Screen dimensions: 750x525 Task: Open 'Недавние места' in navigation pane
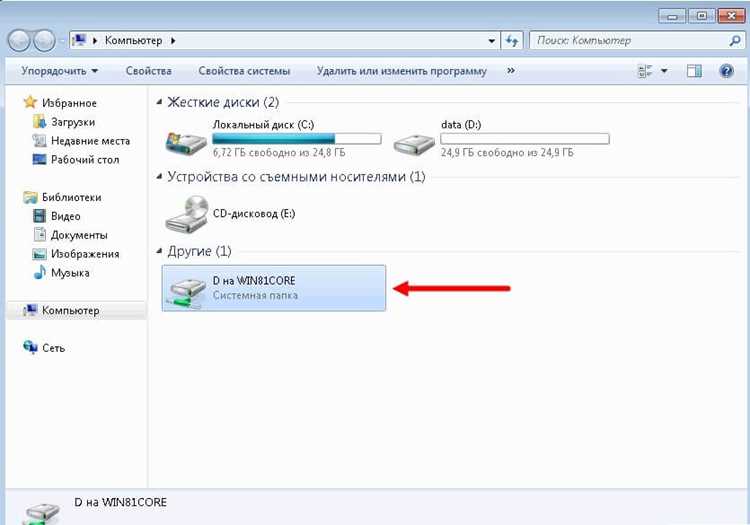tap(90, 141)
